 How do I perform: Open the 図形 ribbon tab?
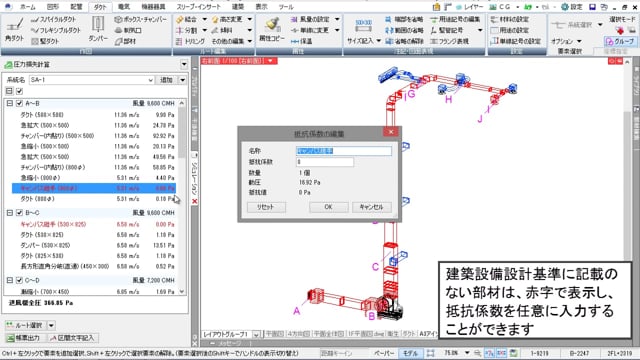click(x=53, y=7)
